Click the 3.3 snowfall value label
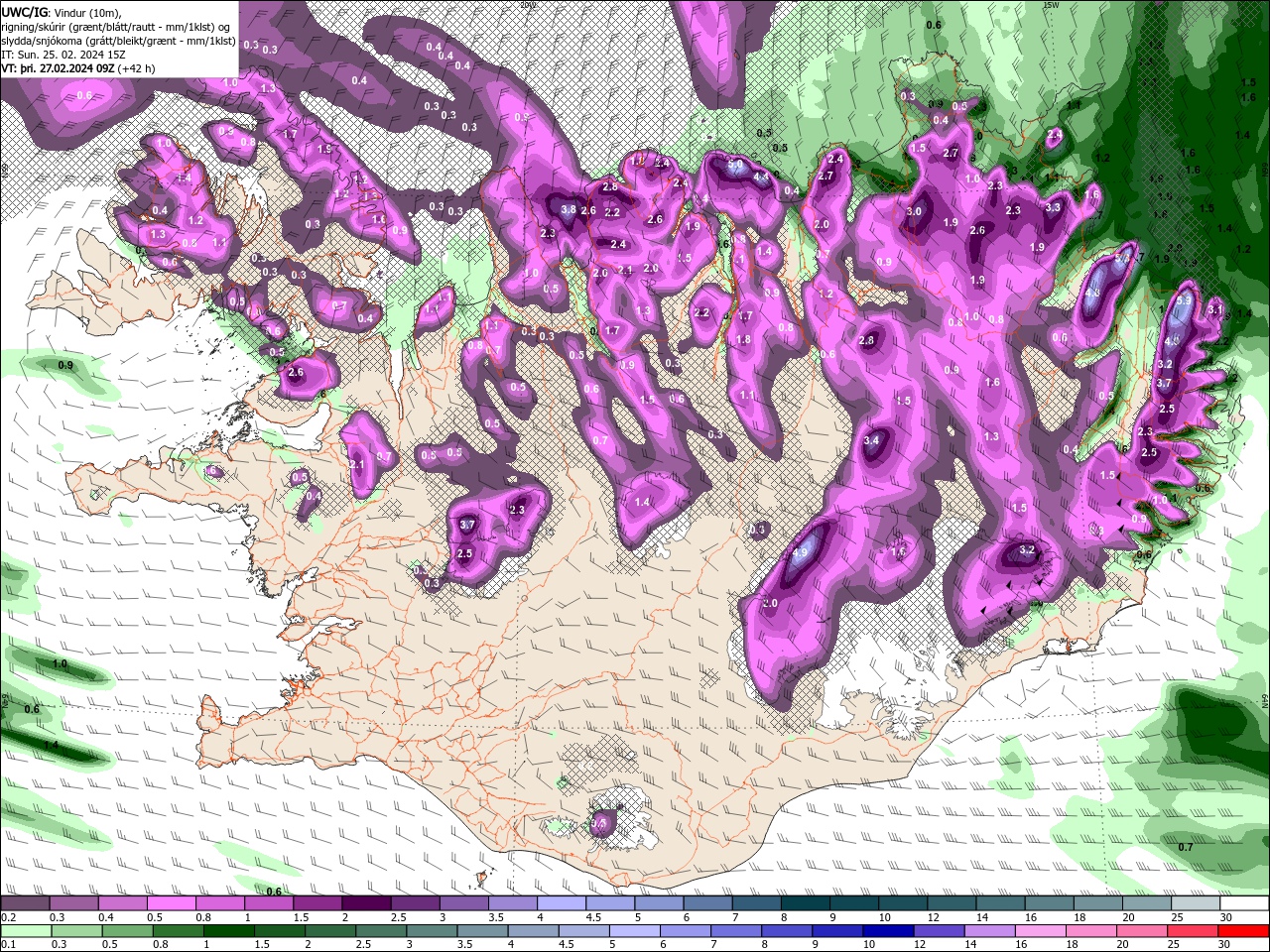Viewport: 1270px width, 952px height. (1053, 207)
